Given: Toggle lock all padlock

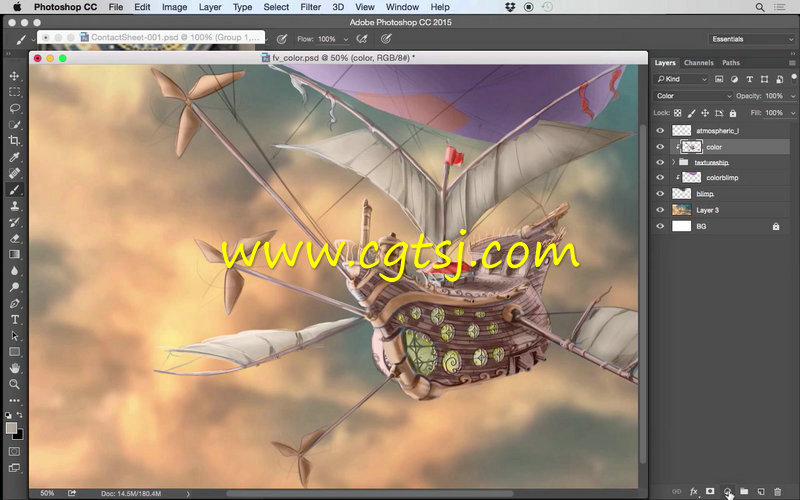Looking at the screenshot, I should [733, 113].
